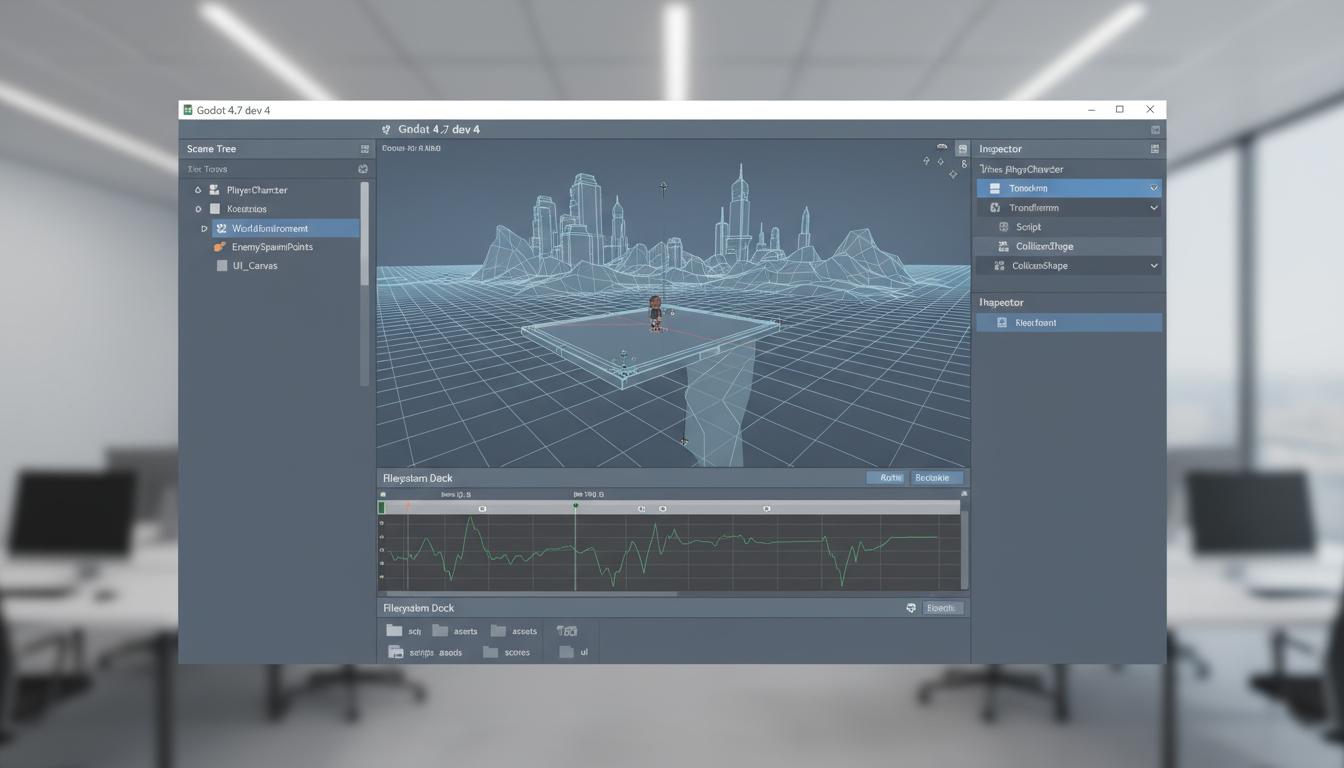Expand the CollisionShape property dropdown
Screen dimensions: 1344x768
[1154, 265]
